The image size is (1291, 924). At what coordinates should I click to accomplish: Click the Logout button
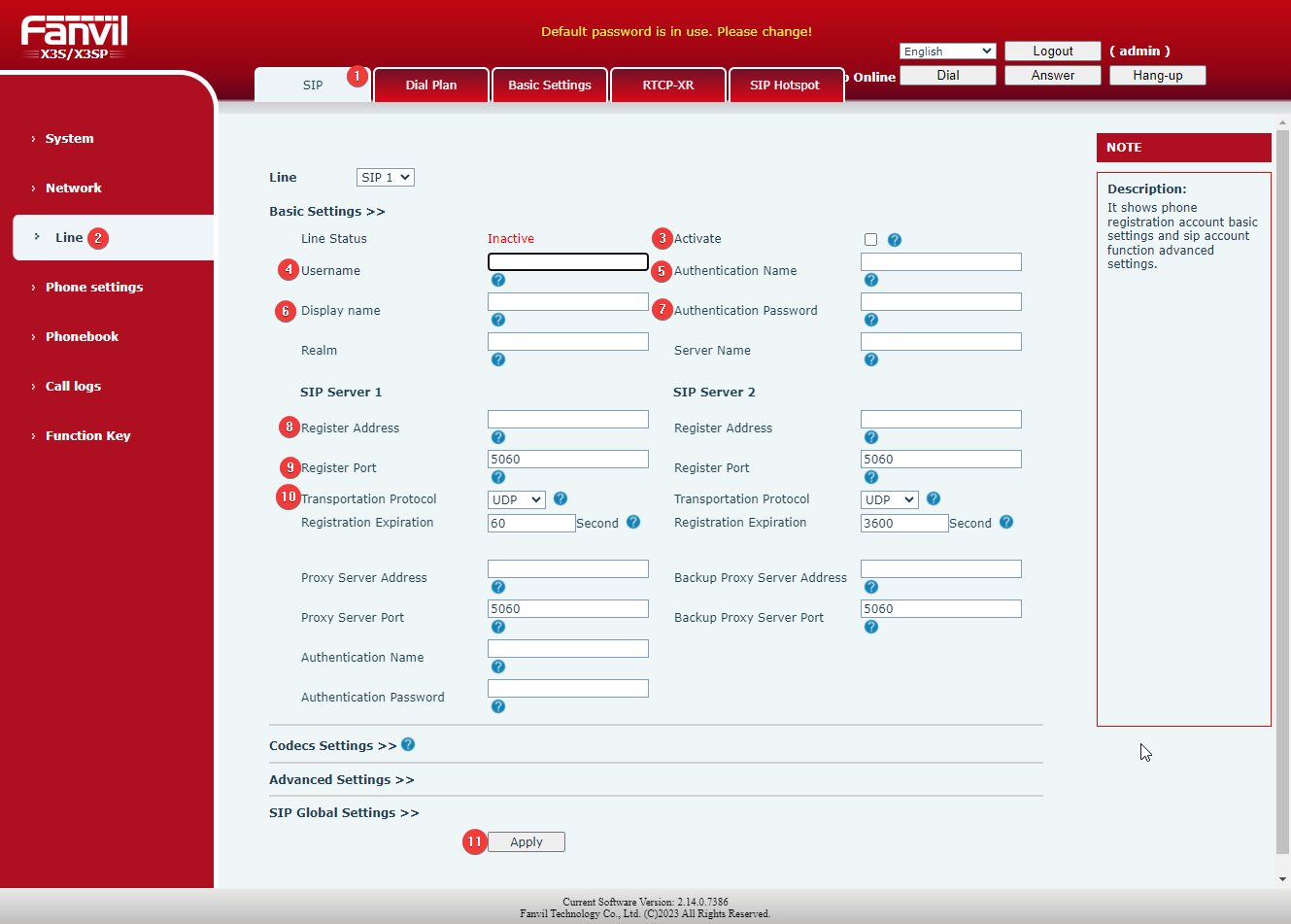1052,51
